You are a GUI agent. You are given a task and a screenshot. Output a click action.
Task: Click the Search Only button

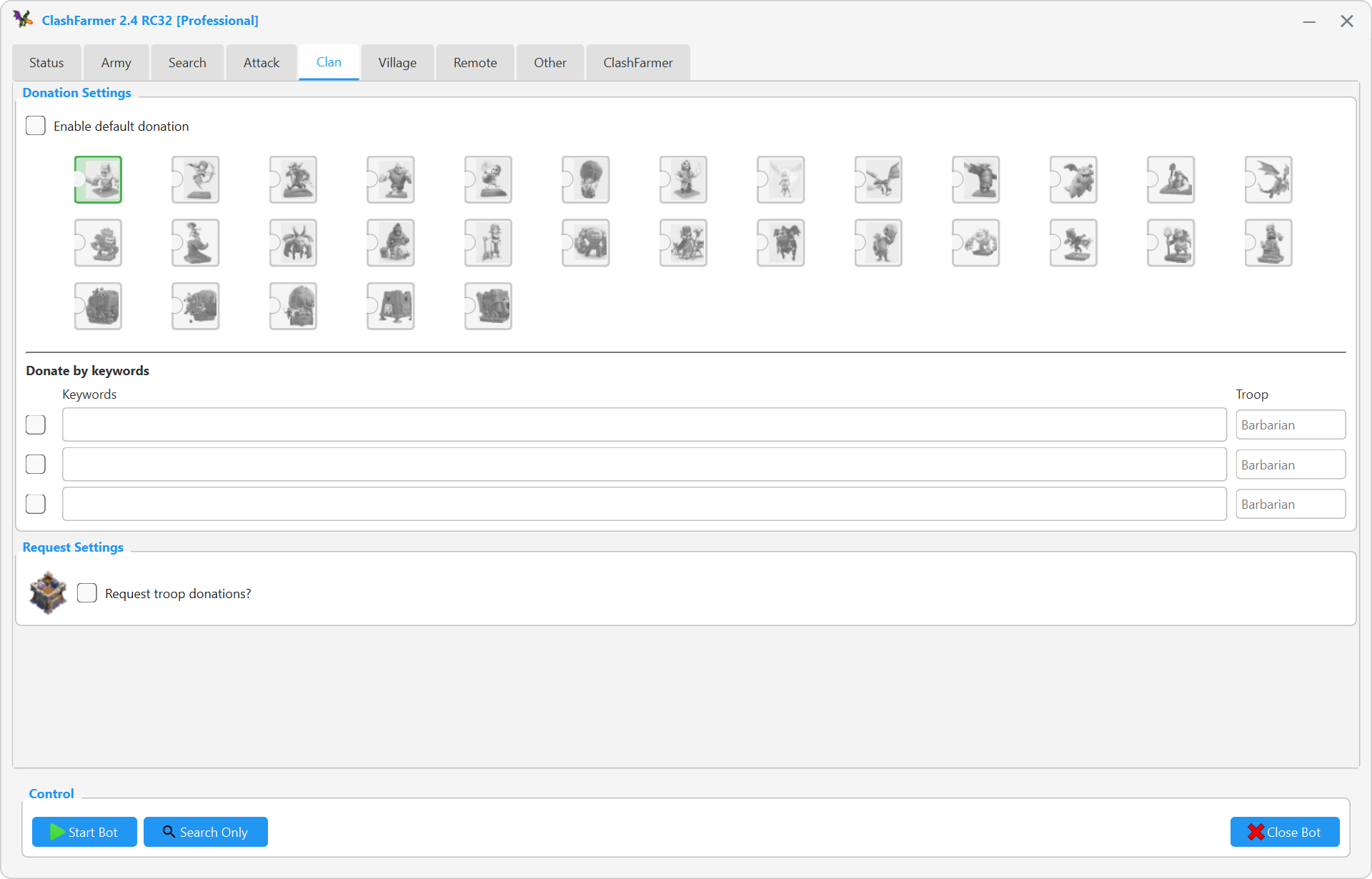(206, 832)
